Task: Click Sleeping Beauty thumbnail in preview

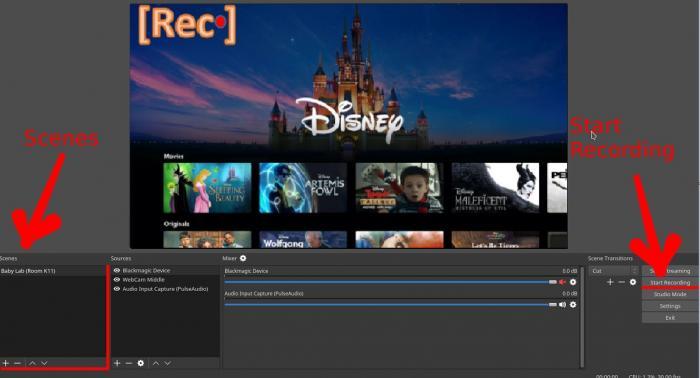Action: click(x=207, y=188)
